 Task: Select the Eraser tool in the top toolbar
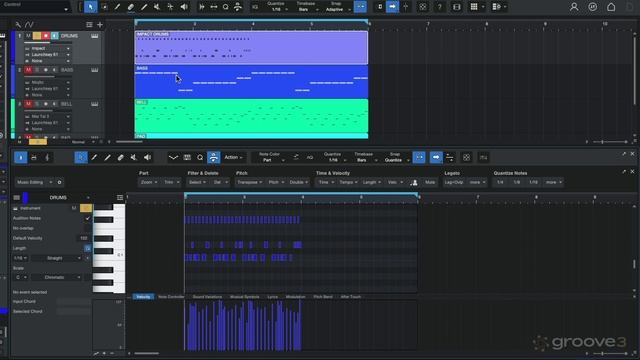[x=131, y=7]
